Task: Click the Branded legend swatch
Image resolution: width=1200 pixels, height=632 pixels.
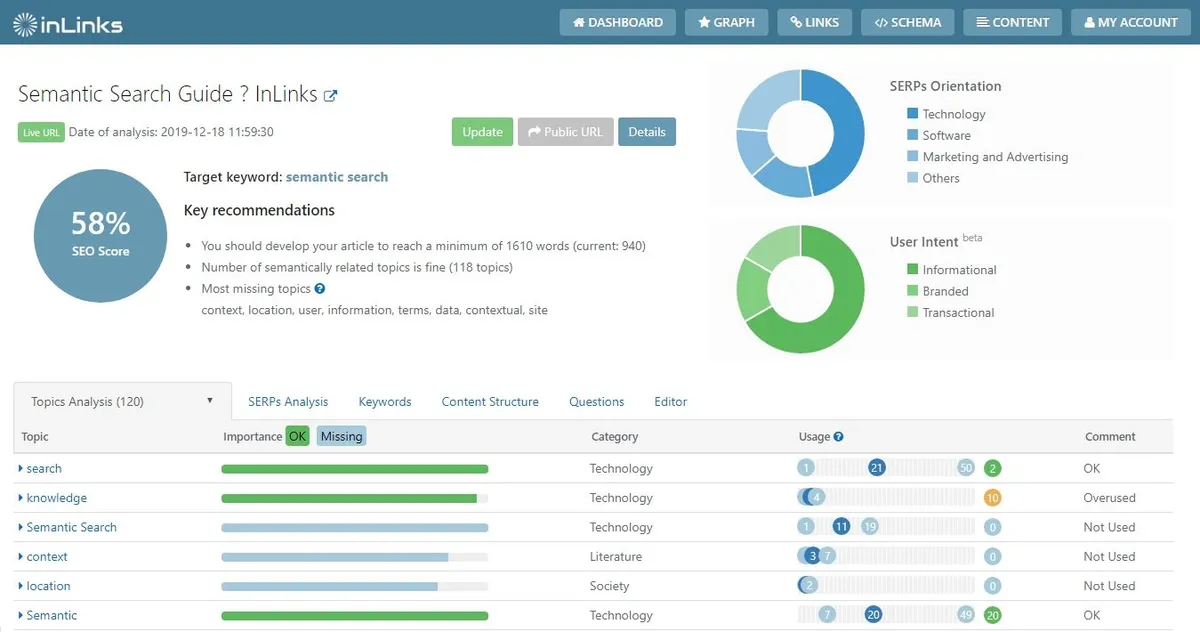Action: pos(912,291)
